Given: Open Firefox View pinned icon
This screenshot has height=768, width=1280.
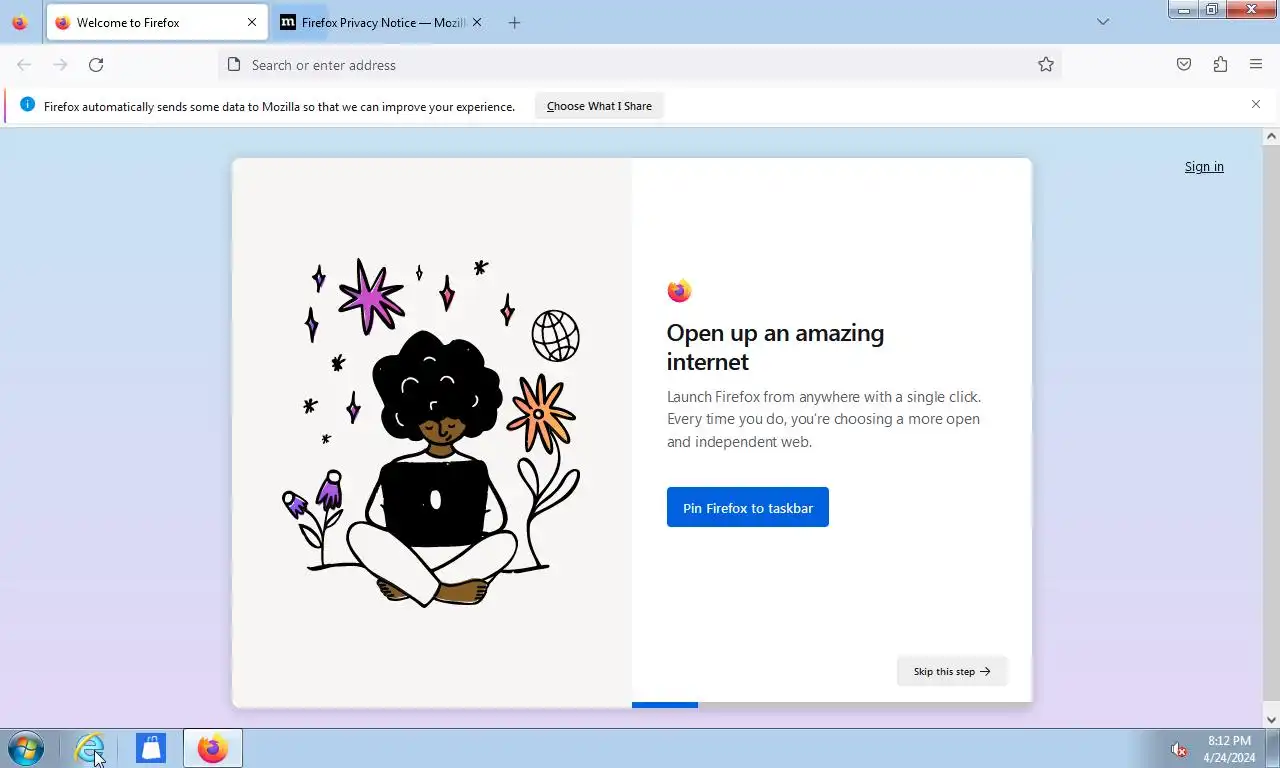Looking at the screenshot, I should pos(19,22).
